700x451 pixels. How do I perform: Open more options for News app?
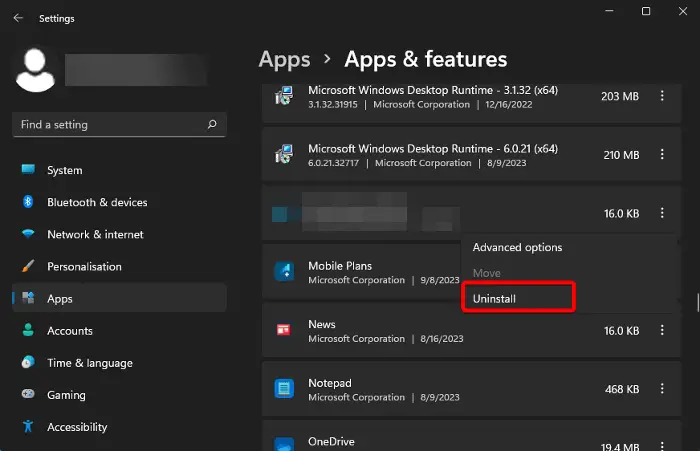(662, 330)
